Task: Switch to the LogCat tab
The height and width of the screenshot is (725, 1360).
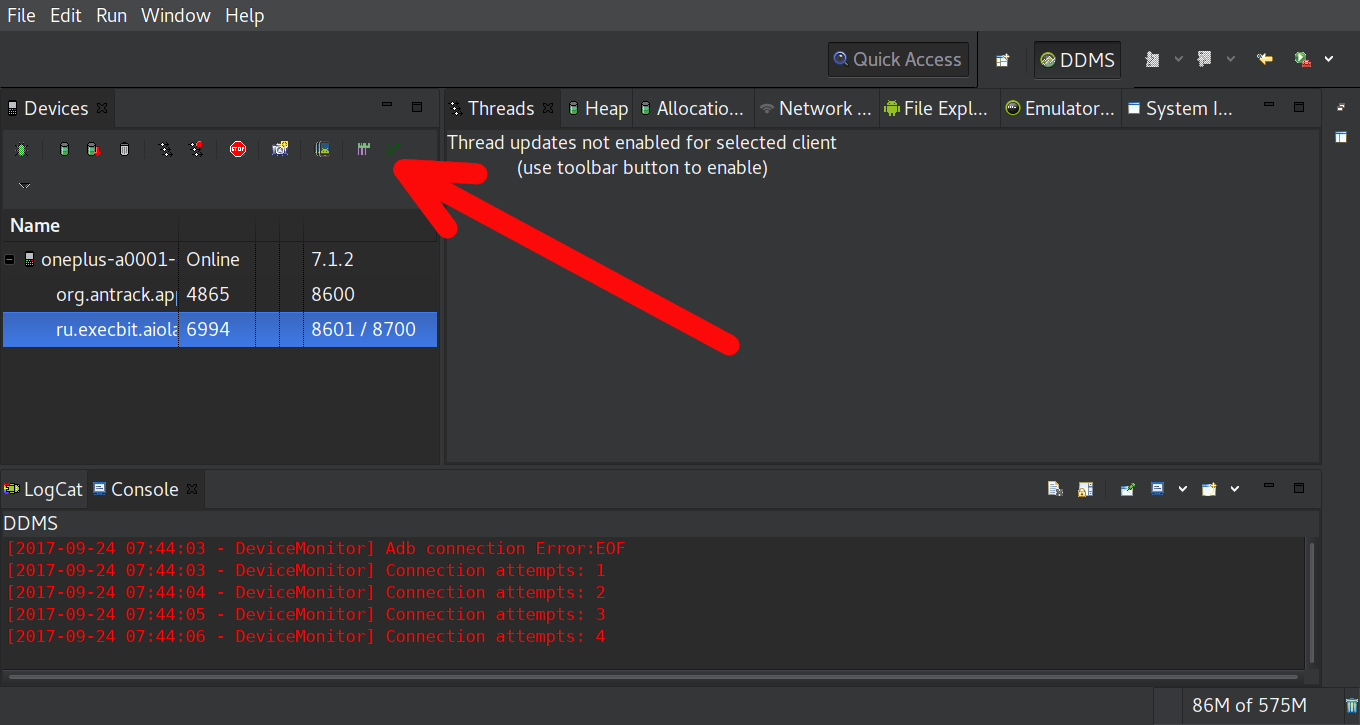Action: point(44,489)
